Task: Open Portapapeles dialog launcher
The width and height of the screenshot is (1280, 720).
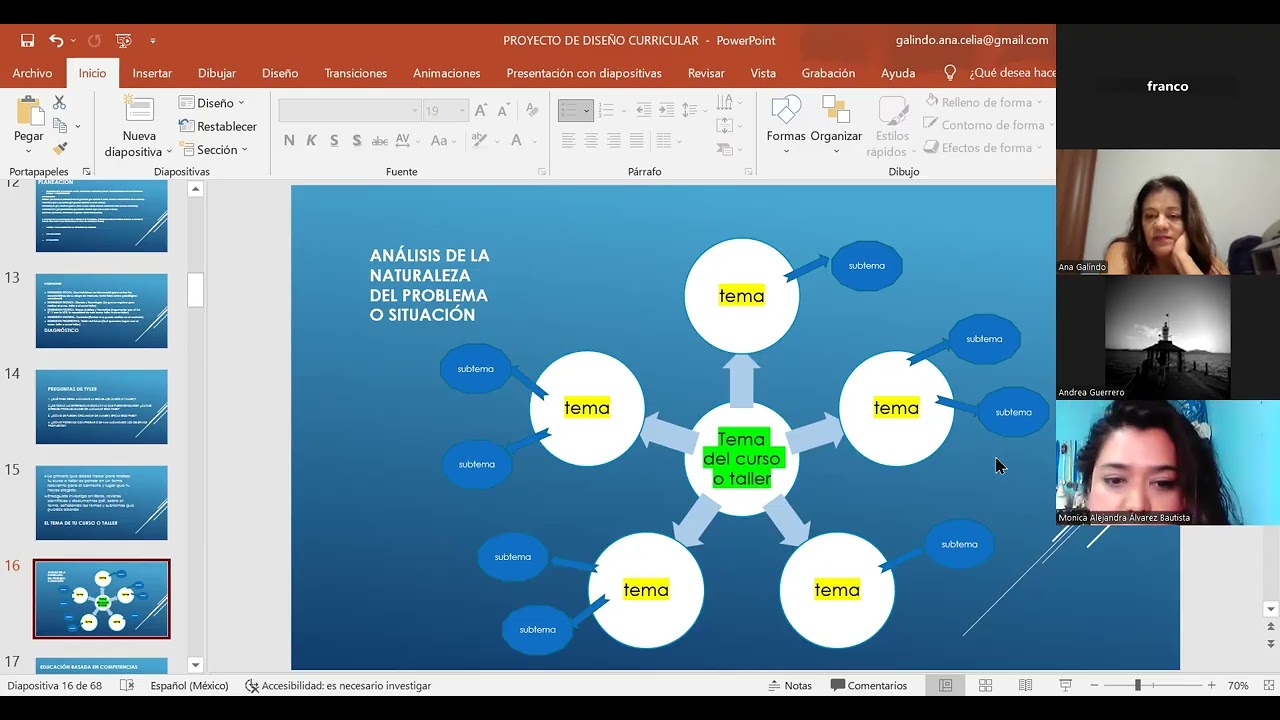Action: click(86, 172)
